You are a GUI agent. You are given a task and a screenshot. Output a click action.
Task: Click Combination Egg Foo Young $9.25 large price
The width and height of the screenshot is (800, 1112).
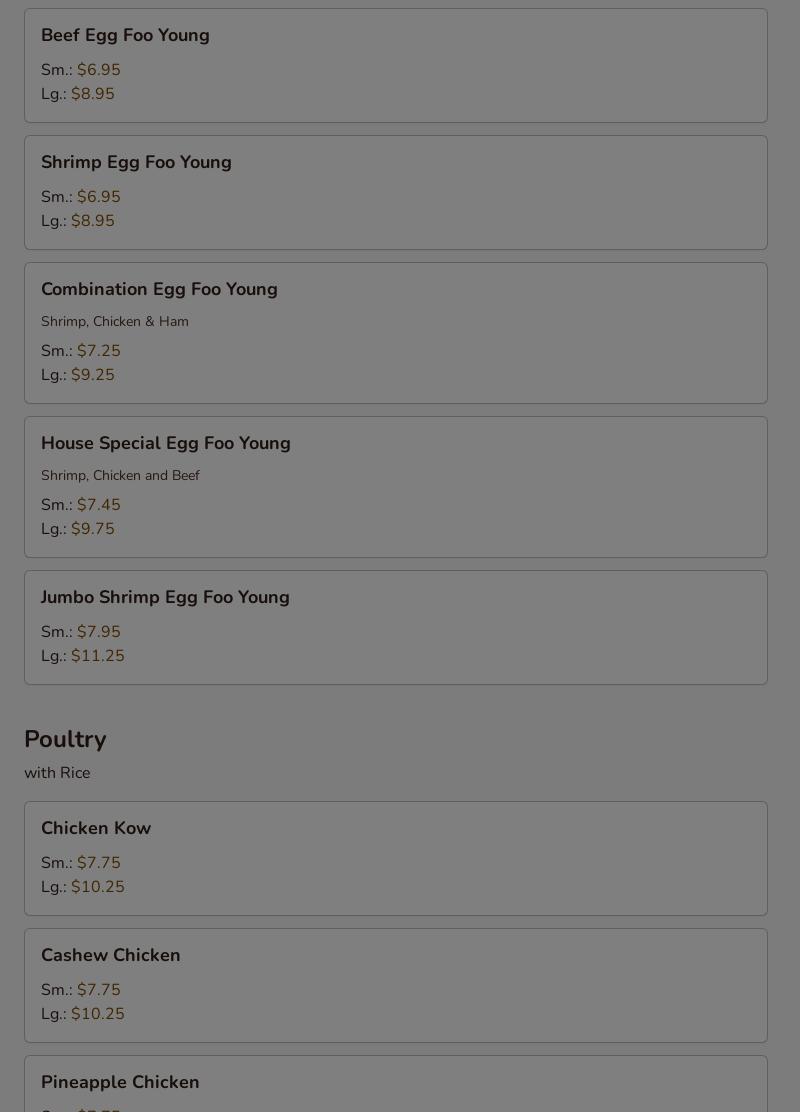point(92,375)
